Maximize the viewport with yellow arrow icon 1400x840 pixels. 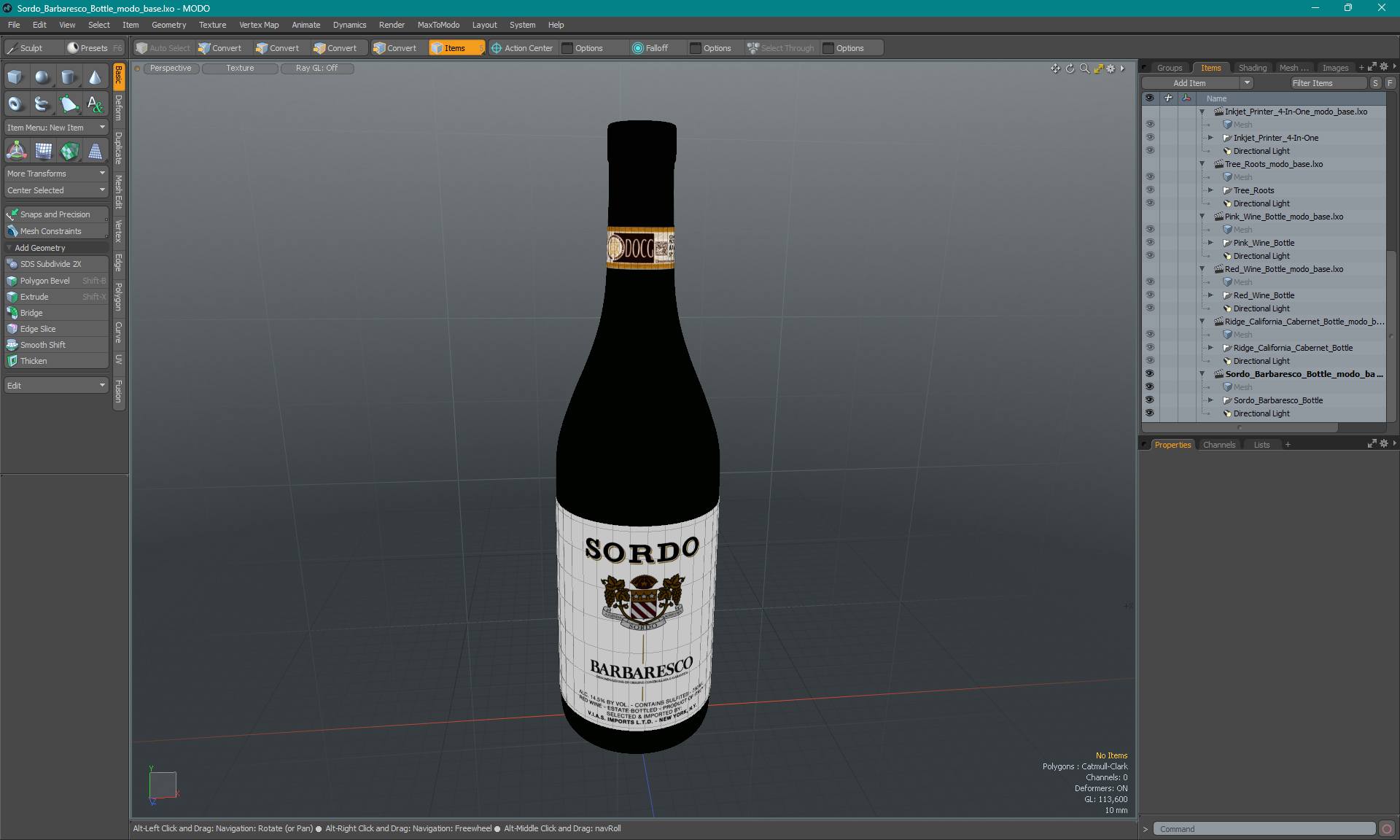[1098, 69]
